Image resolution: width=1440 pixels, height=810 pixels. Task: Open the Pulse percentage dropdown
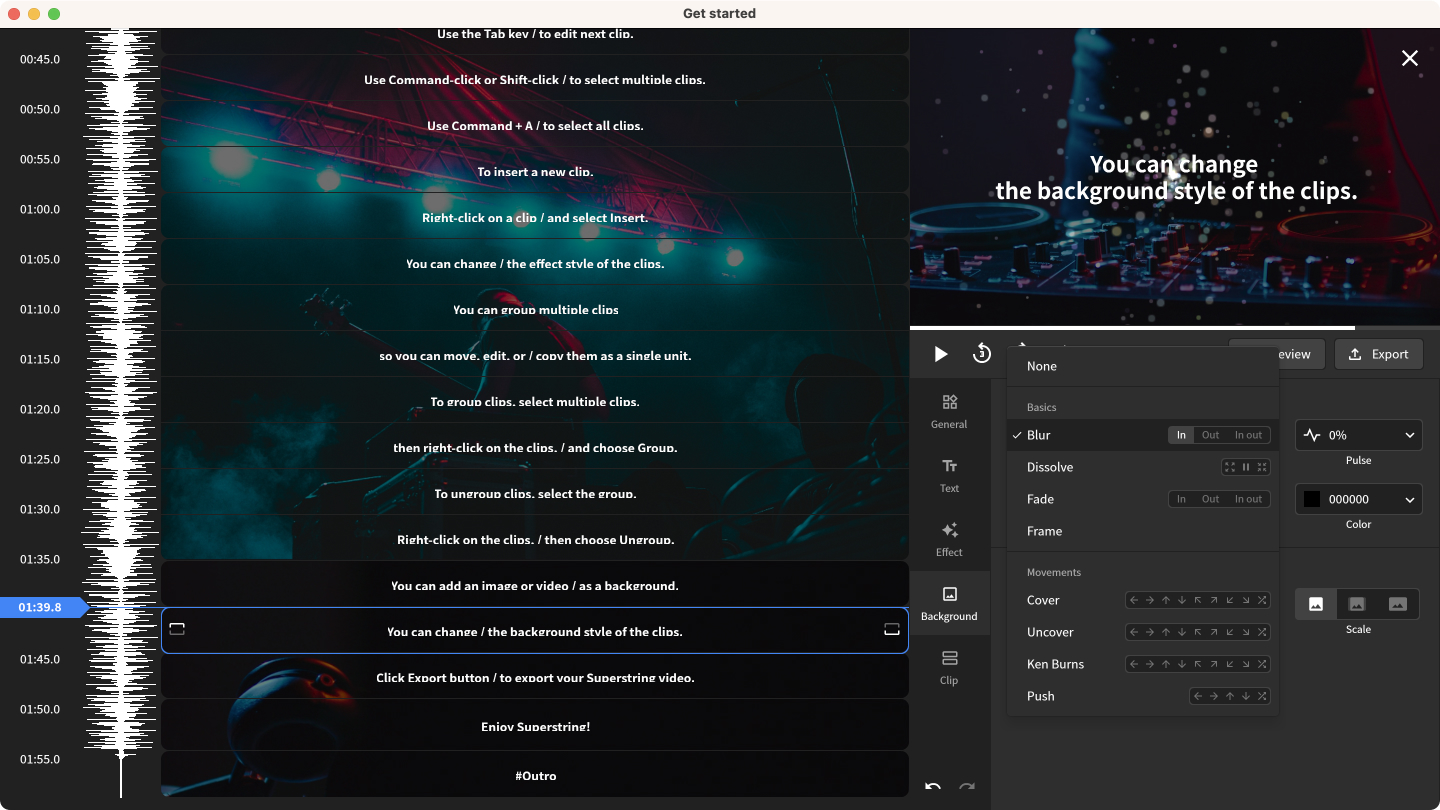pyautogui.click(x=1358, y=435)
